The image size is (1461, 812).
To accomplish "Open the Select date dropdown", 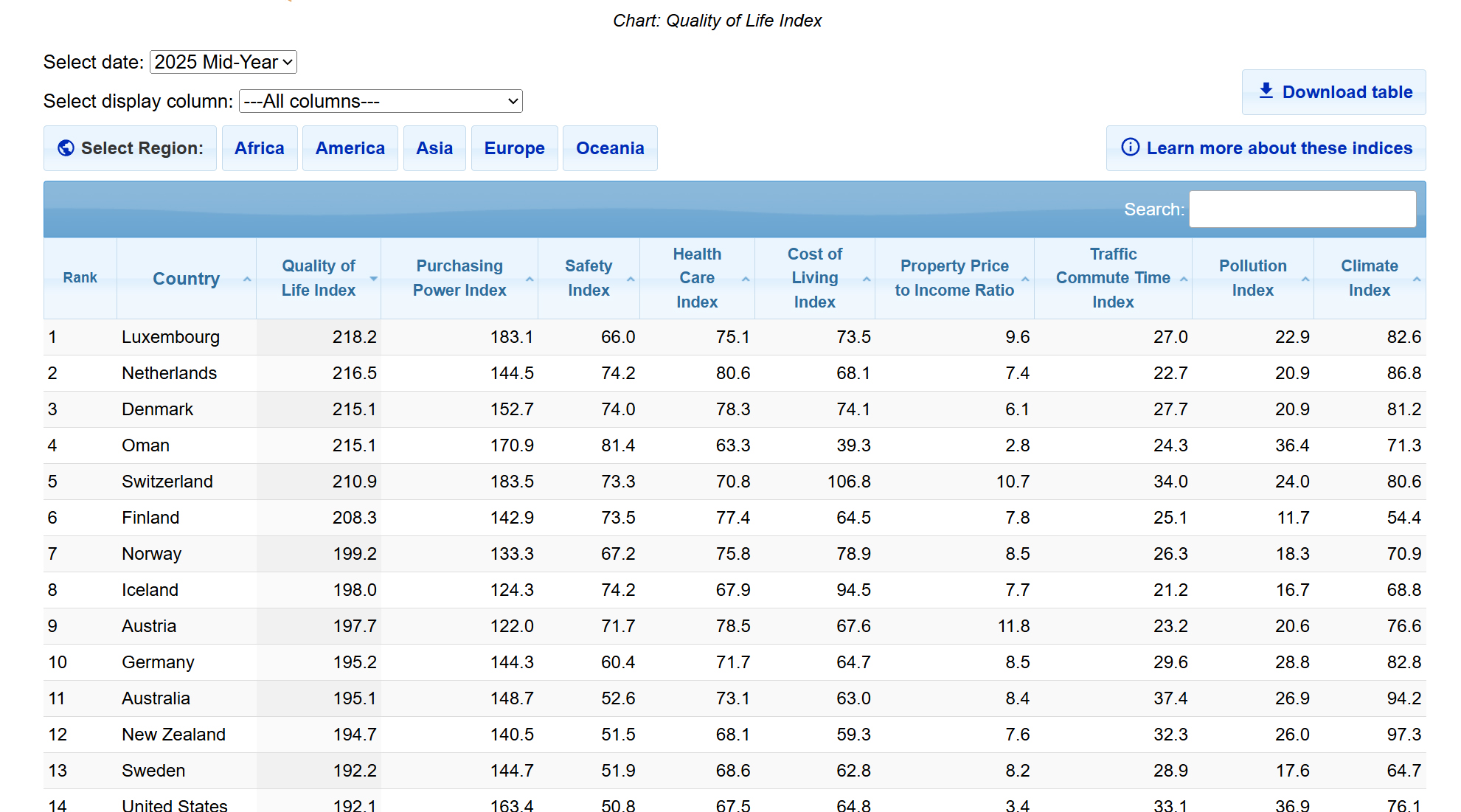I will point(223,62).
